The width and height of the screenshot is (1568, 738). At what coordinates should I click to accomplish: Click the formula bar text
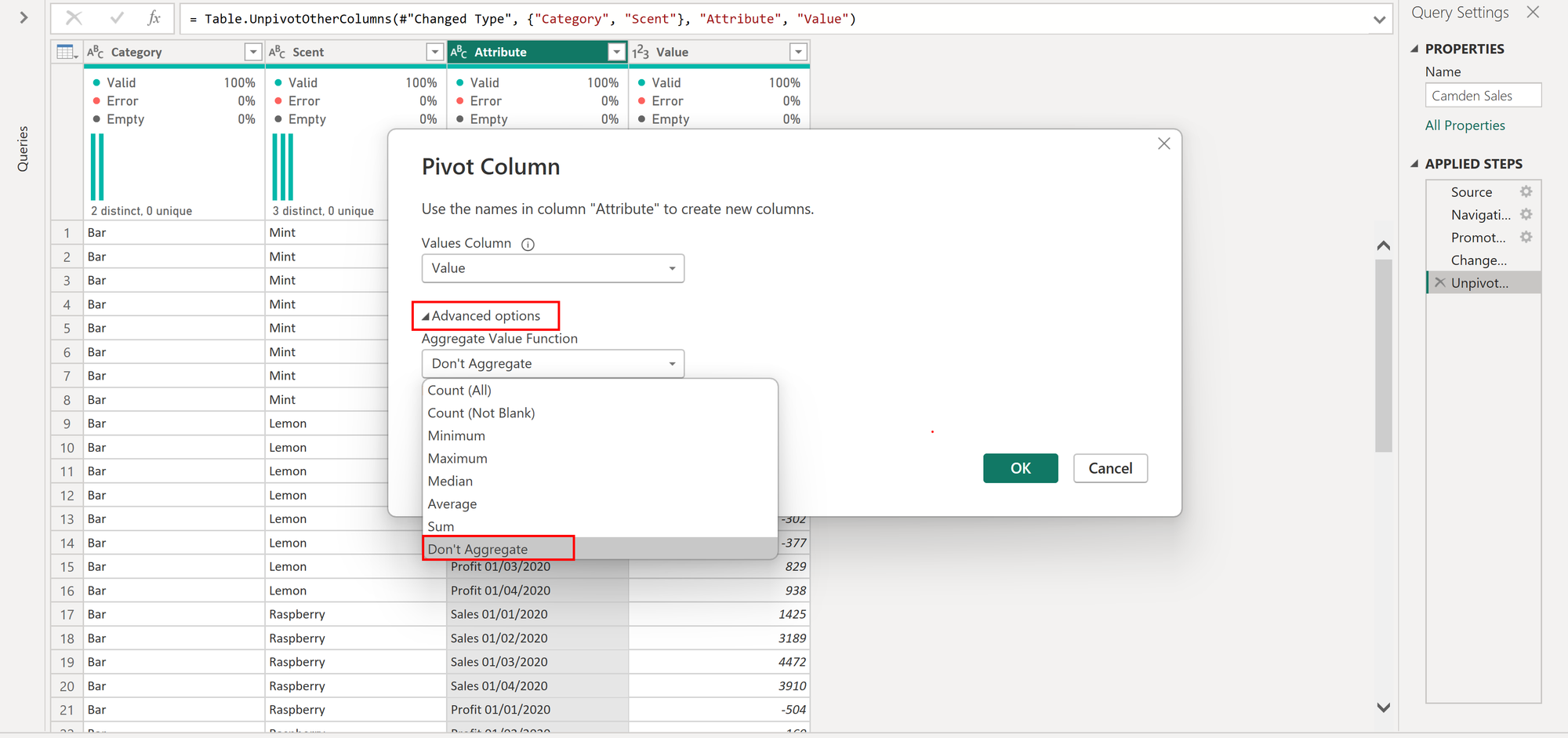click(523, 19)
